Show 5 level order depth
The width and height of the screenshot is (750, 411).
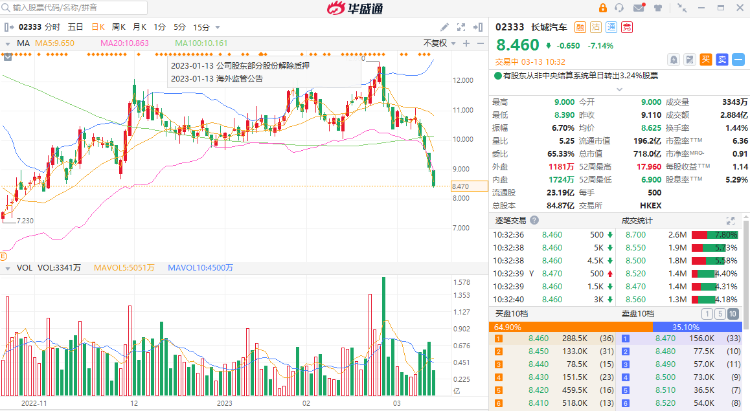[x=720, y=314]
